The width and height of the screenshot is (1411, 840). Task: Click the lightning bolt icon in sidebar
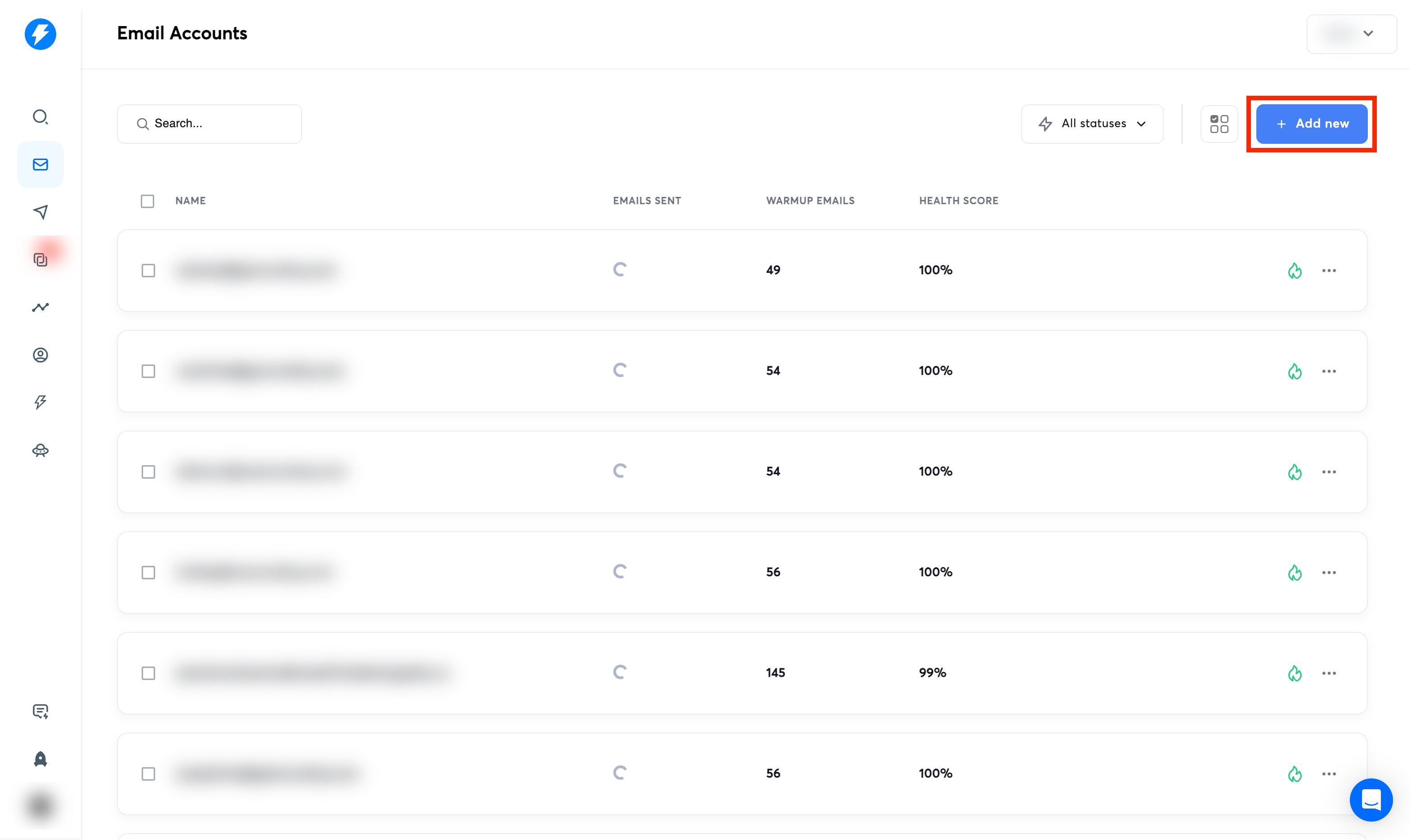40,402
